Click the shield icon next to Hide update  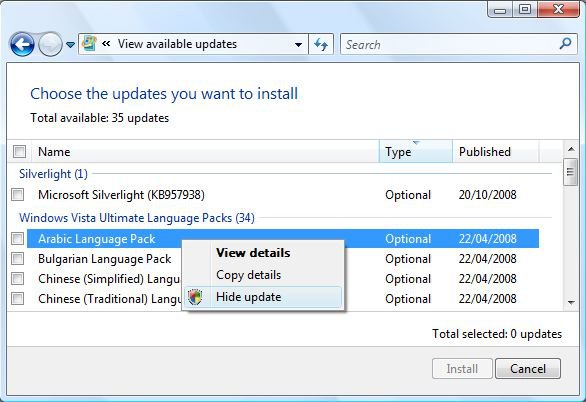[x=195, y=297]
